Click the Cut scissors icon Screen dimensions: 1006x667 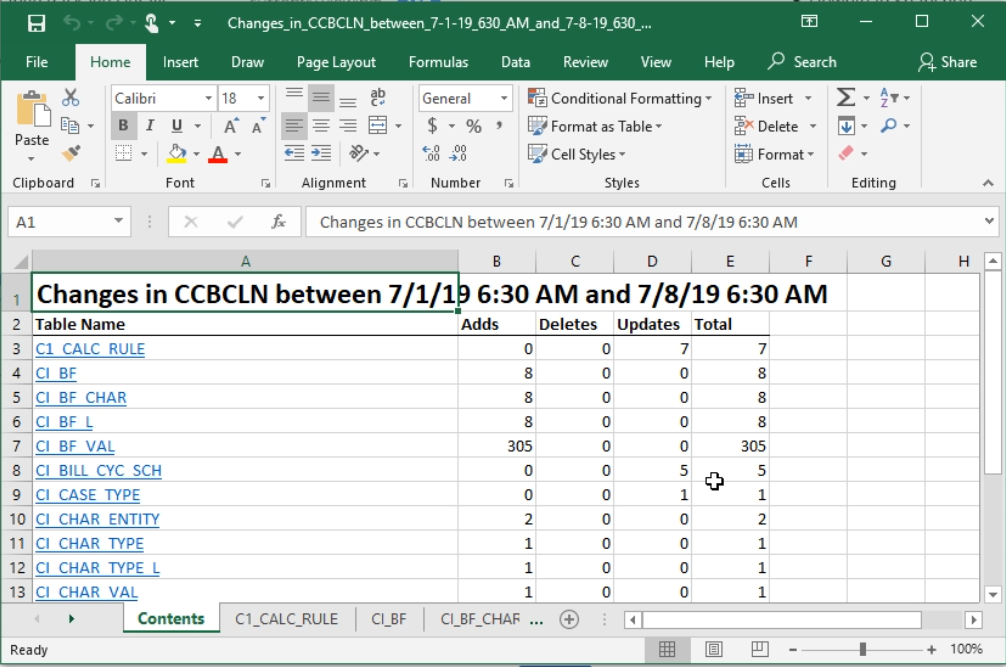[x=71, y=98]
